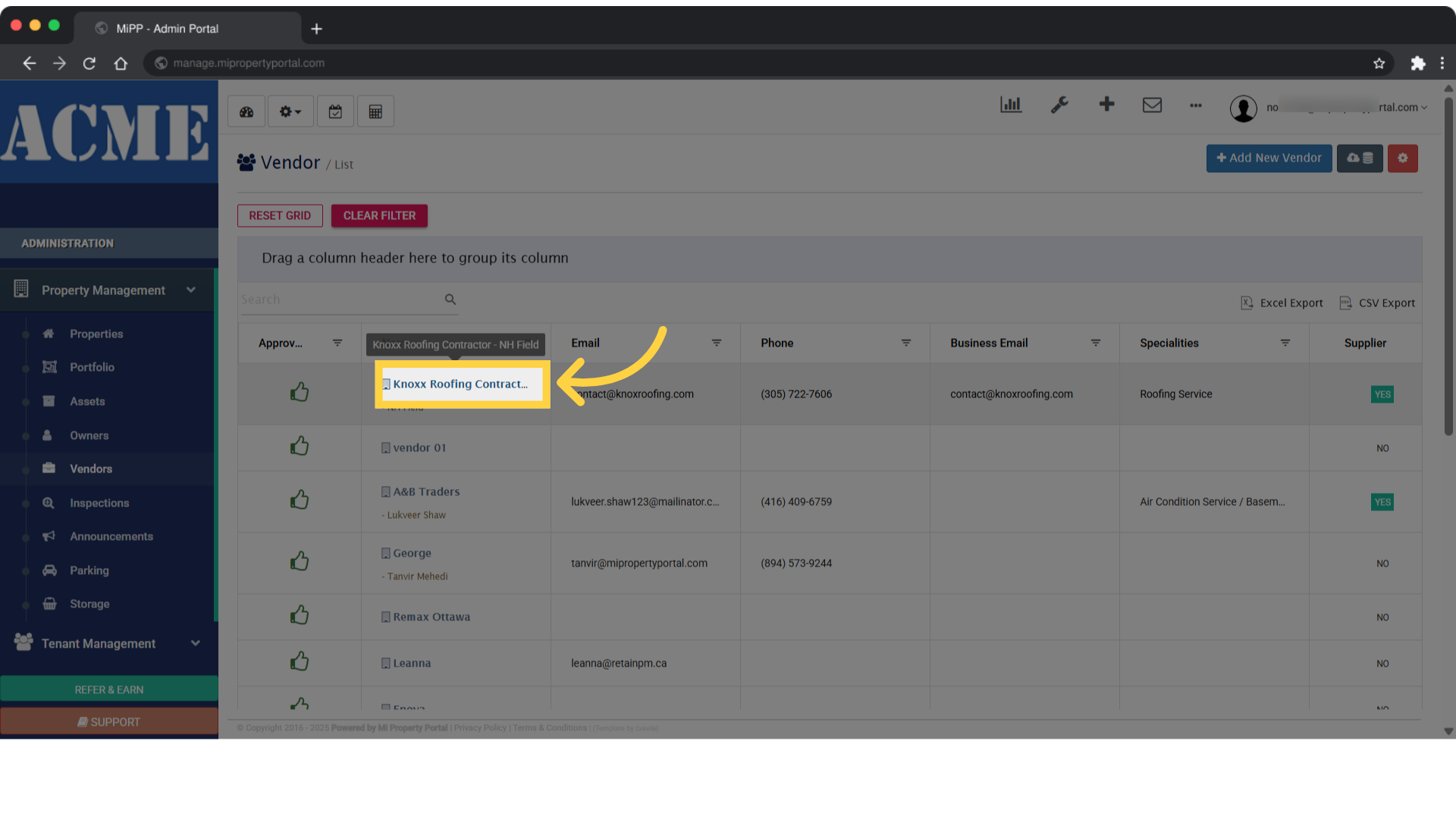Open the Knoxx Roofing Contract vendor link
Viewport: 1456px width, 819px height.
(x=460, y=384)
